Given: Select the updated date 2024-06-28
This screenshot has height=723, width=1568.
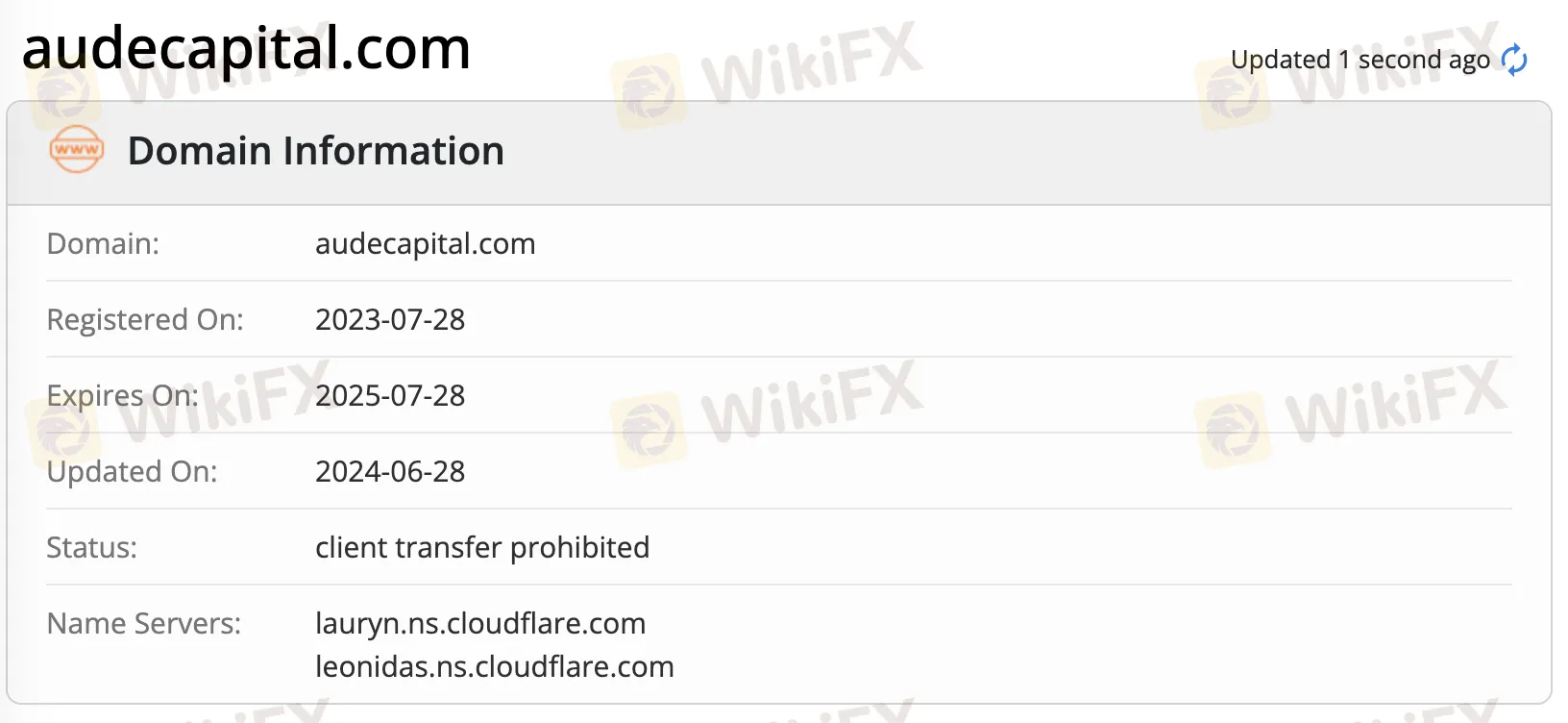Looking at the screenshot, I should pyautogui.click(x=390, y=472).
